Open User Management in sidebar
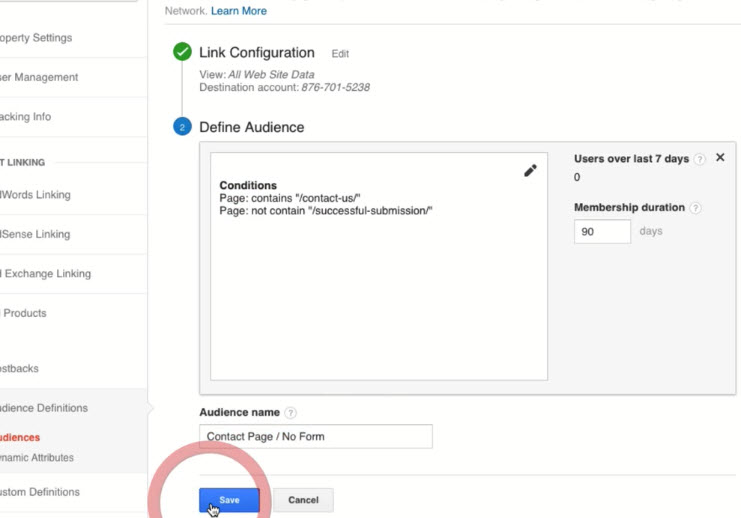Screen dimensions: 741x518 click(40, 77)
